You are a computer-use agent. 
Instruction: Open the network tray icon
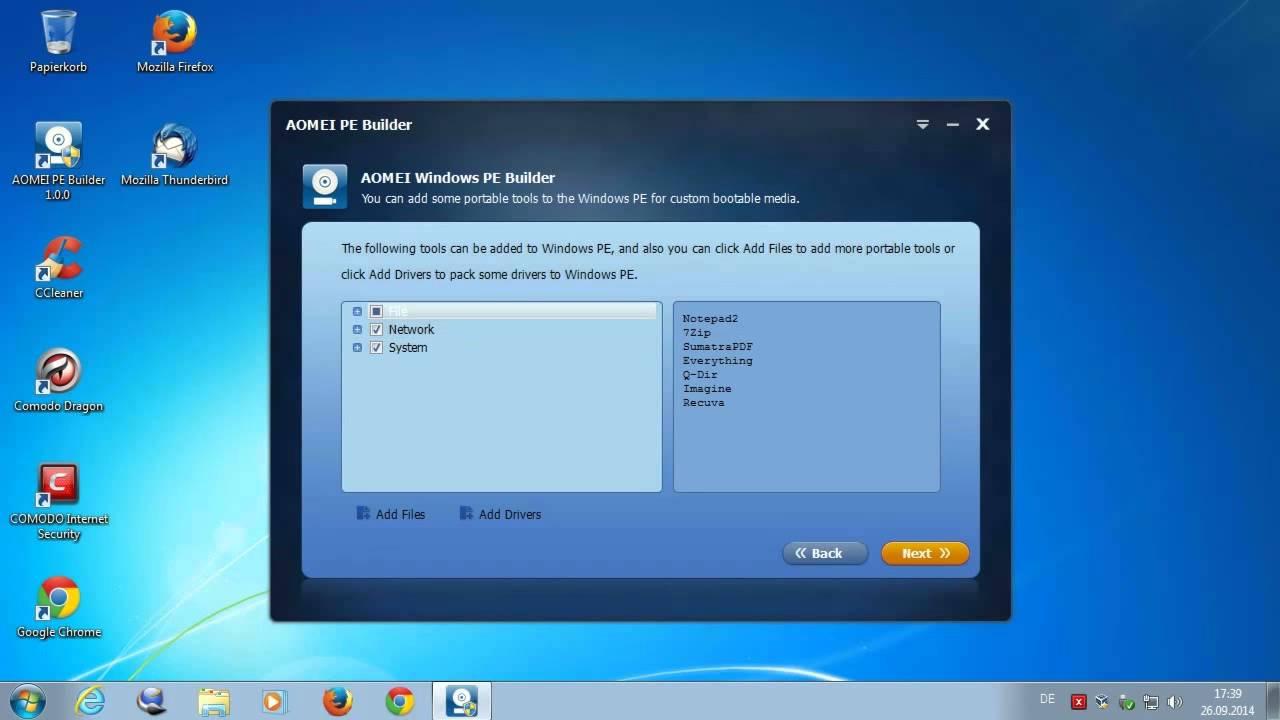1151,702
